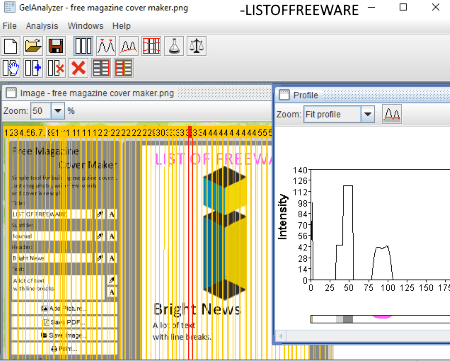
Task: Click the add lane icon
Action: tap(33, 68)
